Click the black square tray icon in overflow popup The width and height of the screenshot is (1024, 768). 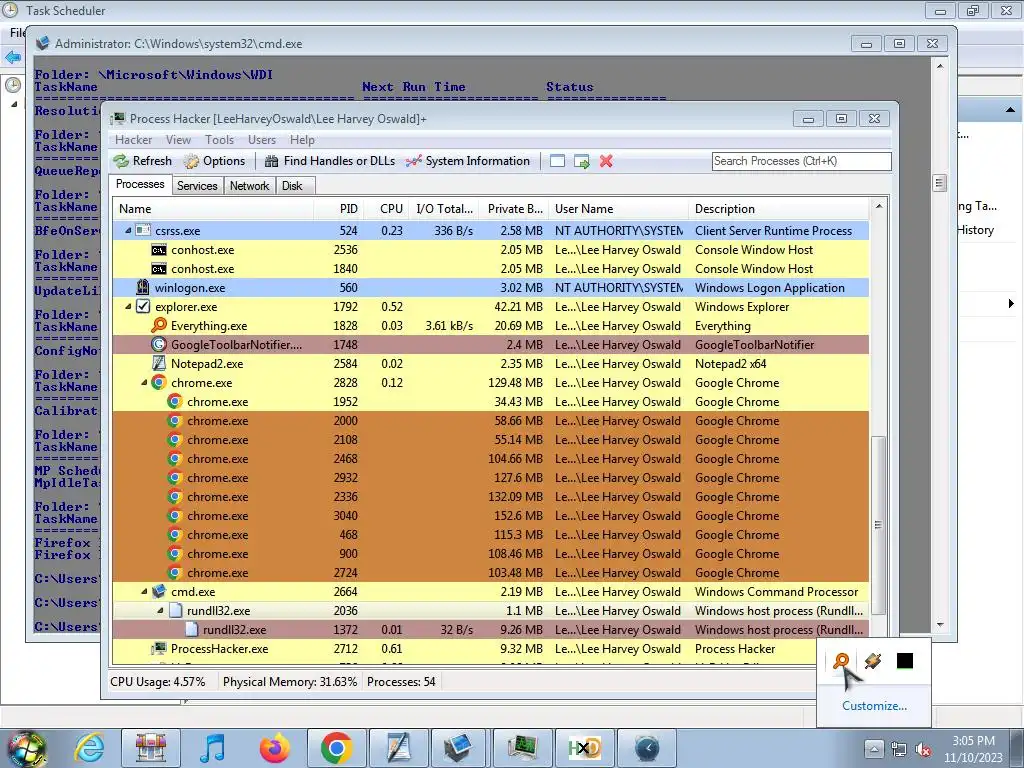point(904,661)
